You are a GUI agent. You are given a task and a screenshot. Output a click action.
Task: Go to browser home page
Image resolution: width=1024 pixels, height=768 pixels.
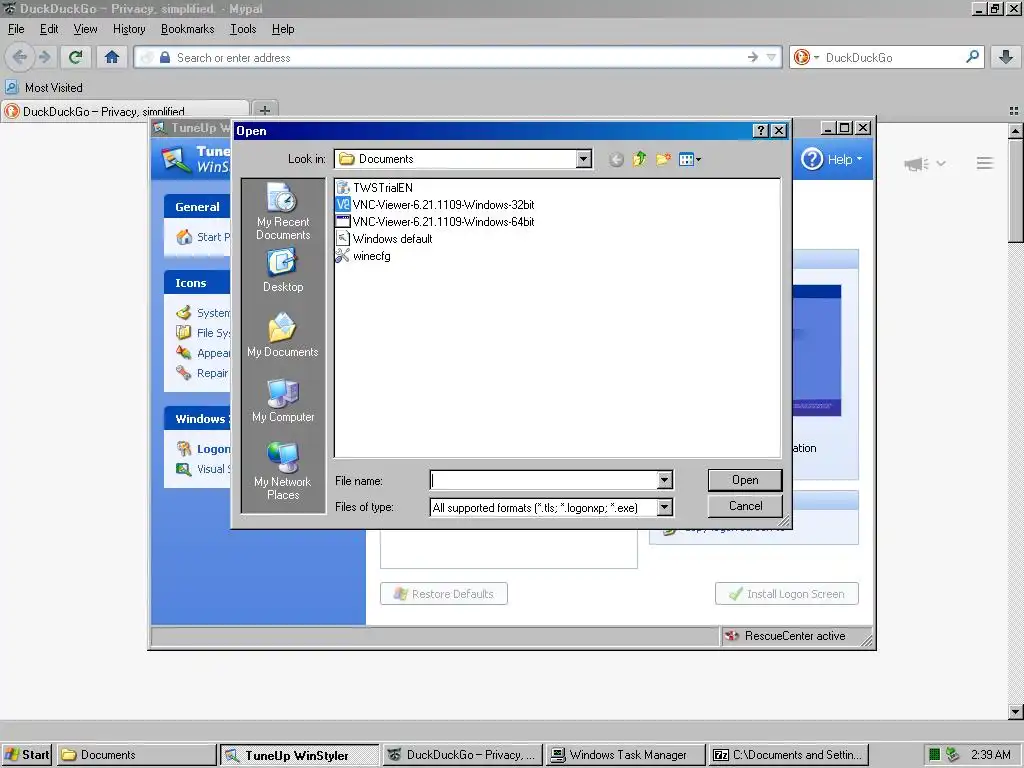pos(112,57)
